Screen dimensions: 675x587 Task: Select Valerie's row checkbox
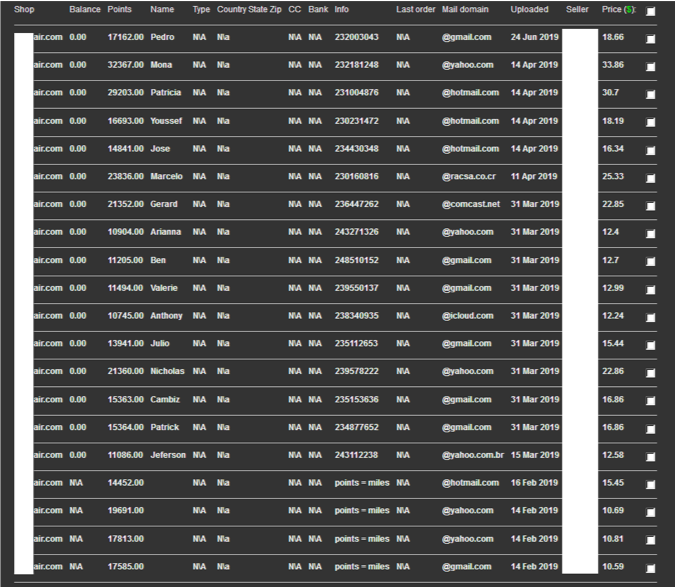[x=651, y=290]
